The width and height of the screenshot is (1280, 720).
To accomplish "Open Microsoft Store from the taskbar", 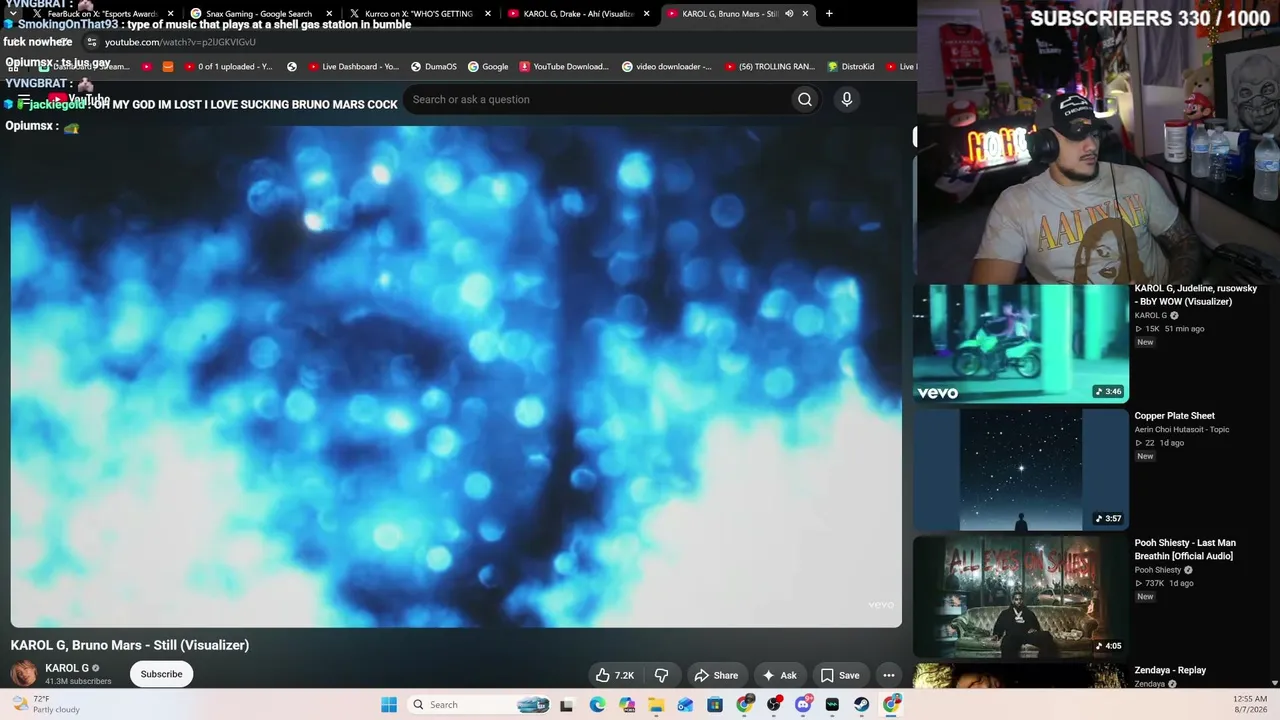I will (x=715, y=705).
